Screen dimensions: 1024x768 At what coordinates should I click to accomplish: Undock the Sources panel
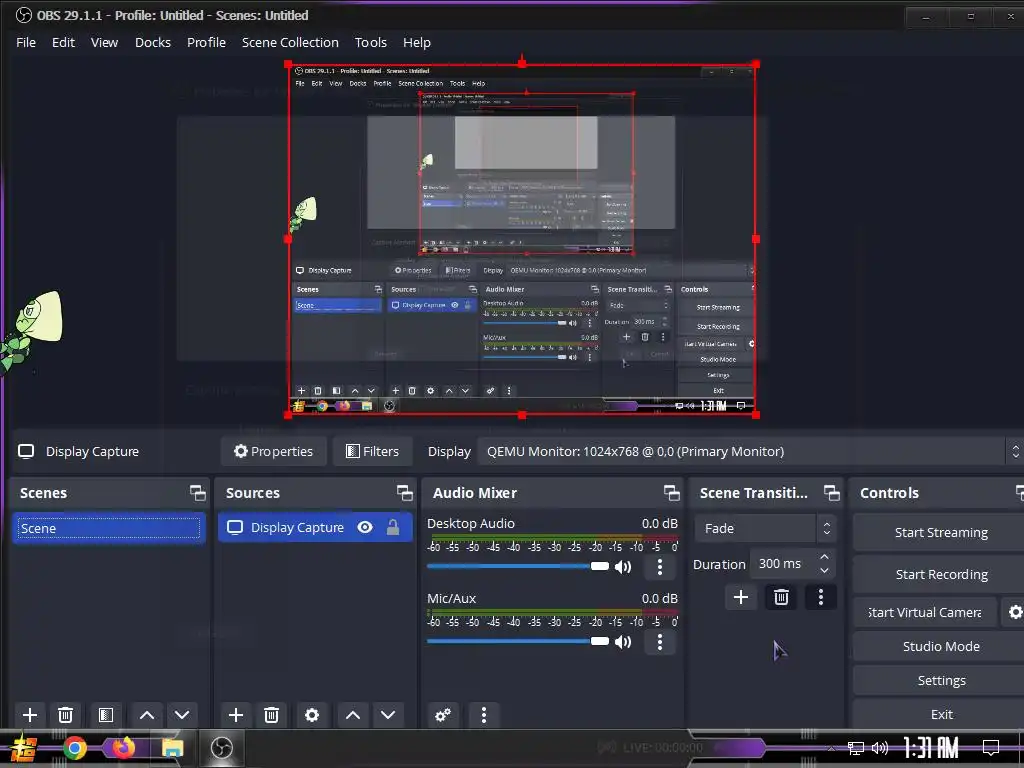404,492
